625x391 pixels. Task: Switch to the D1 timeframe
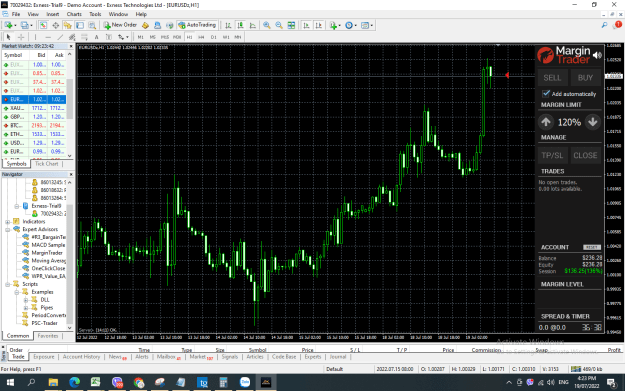point(214,37)
